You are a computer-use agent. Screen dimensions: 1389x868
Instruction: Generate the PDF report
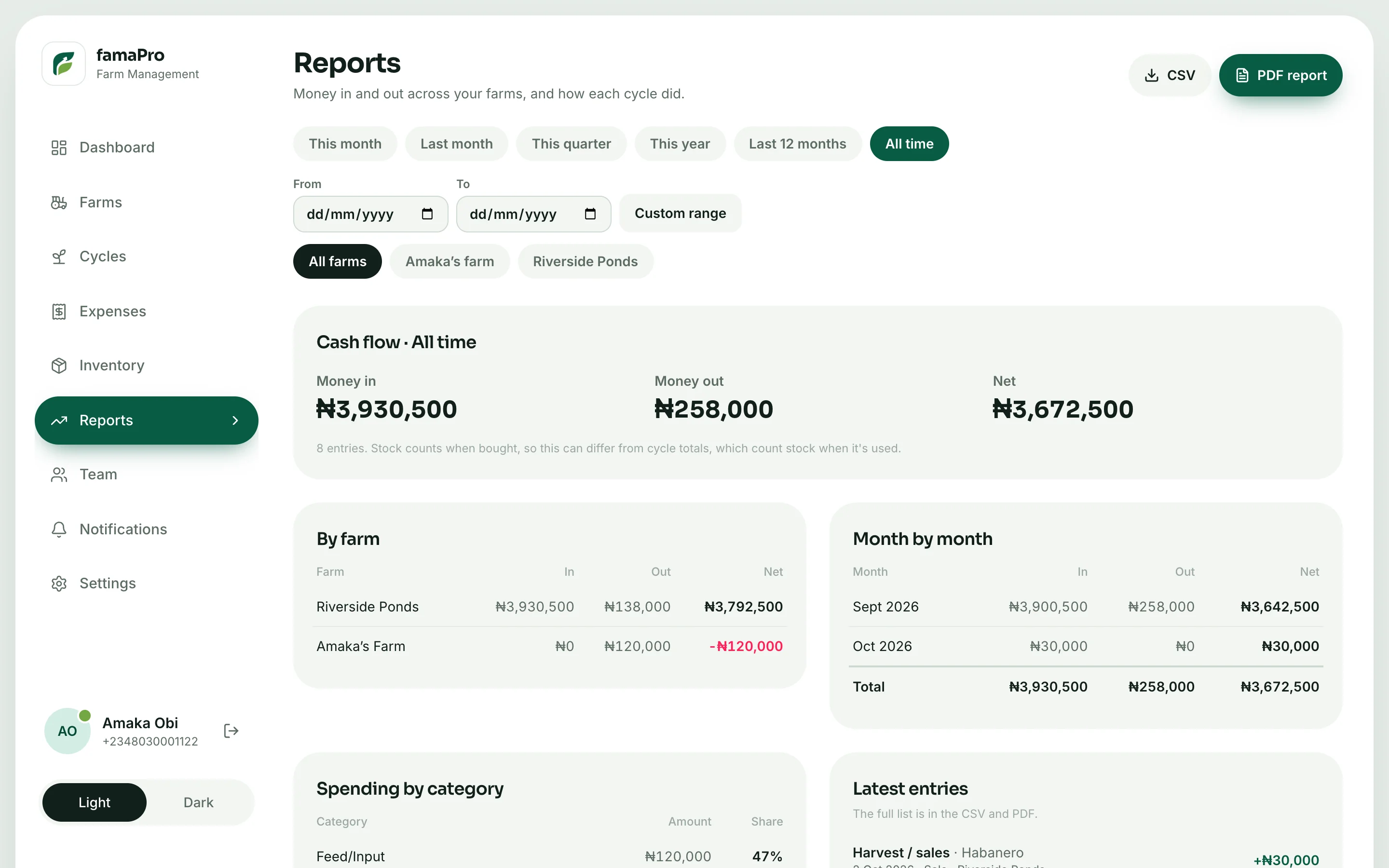pos(1280,75)
